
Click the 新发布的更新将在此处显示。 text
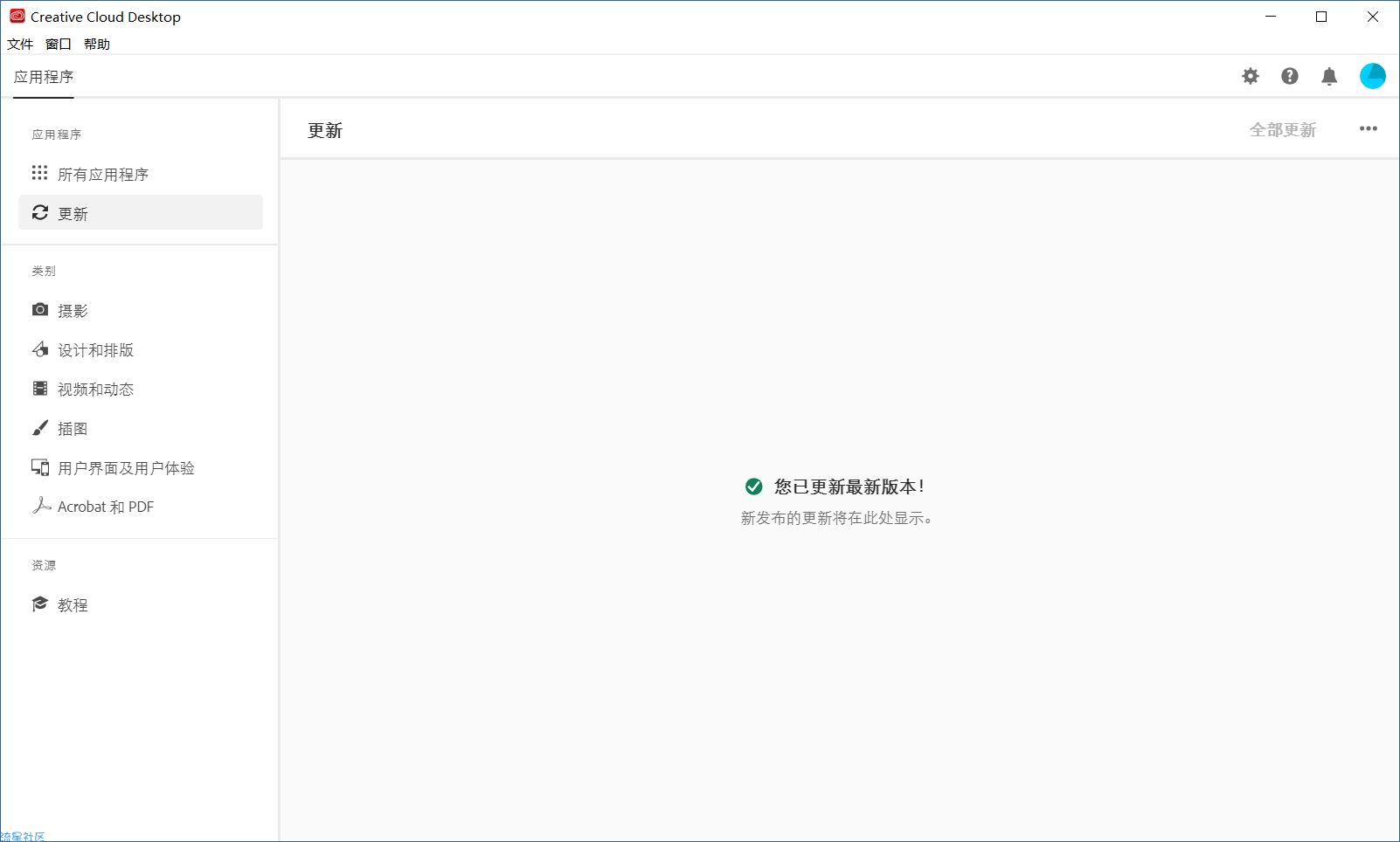click(836, 518)
